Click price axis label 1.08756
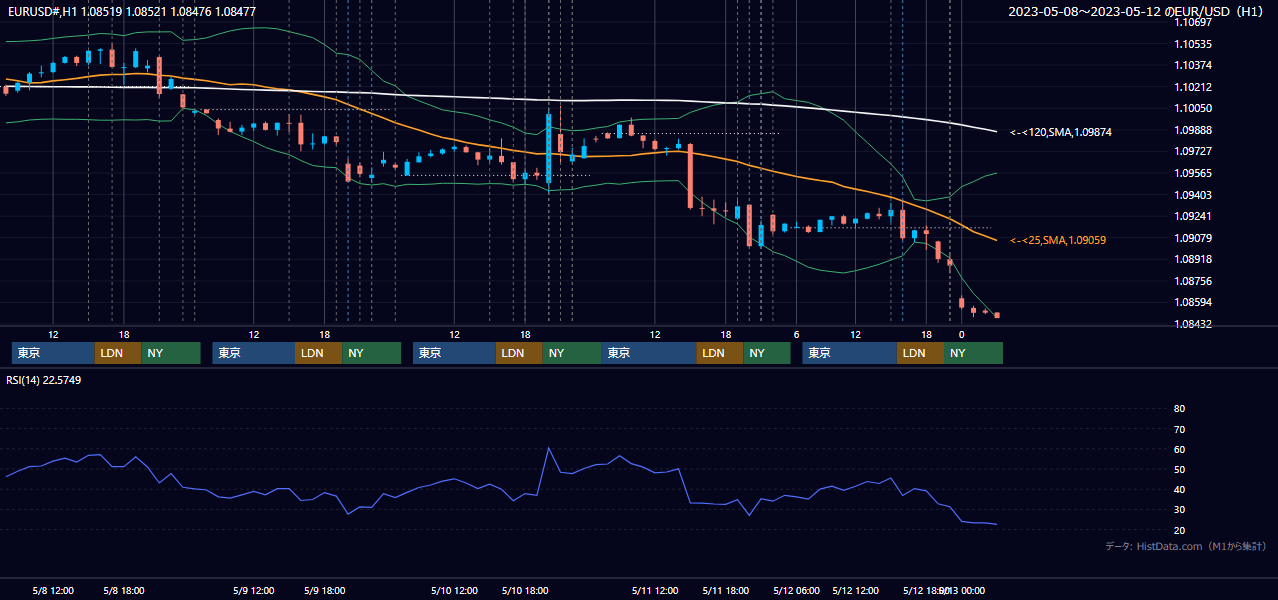This screenshot has height=600, width=1278. tap(1193, 281)
